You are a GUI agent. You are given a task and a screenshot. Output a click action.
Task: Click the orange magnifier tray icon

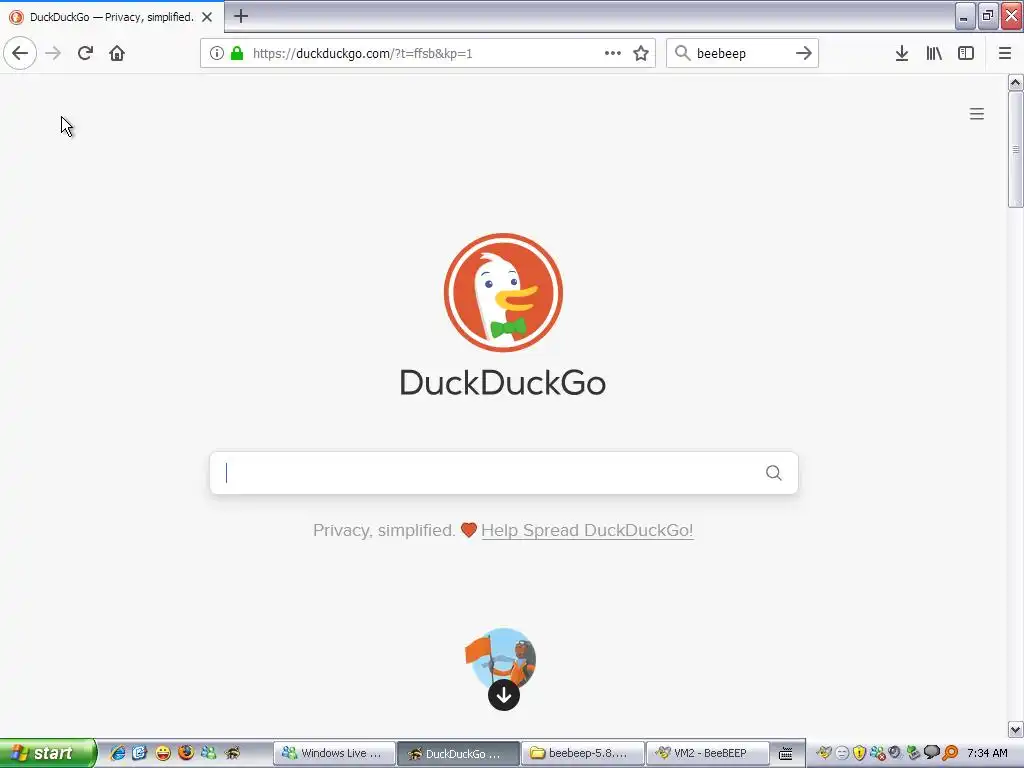coord(950,753)
